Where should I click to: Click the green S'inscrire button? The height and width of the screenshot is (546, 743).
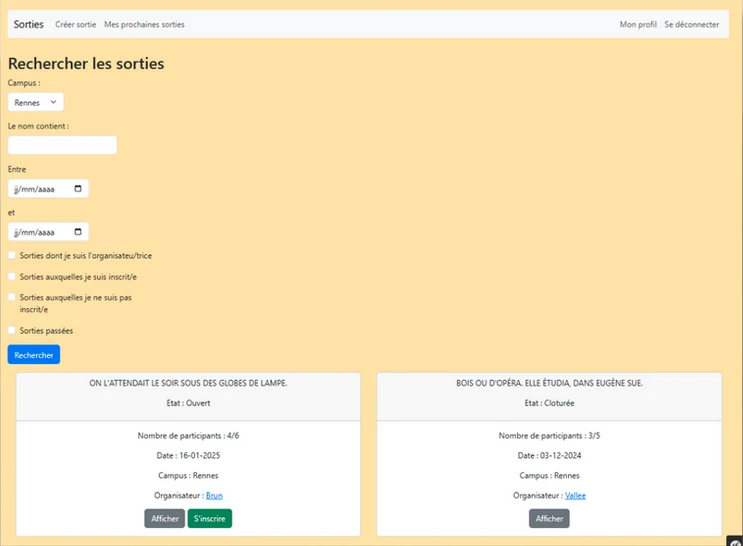point(210,518)
